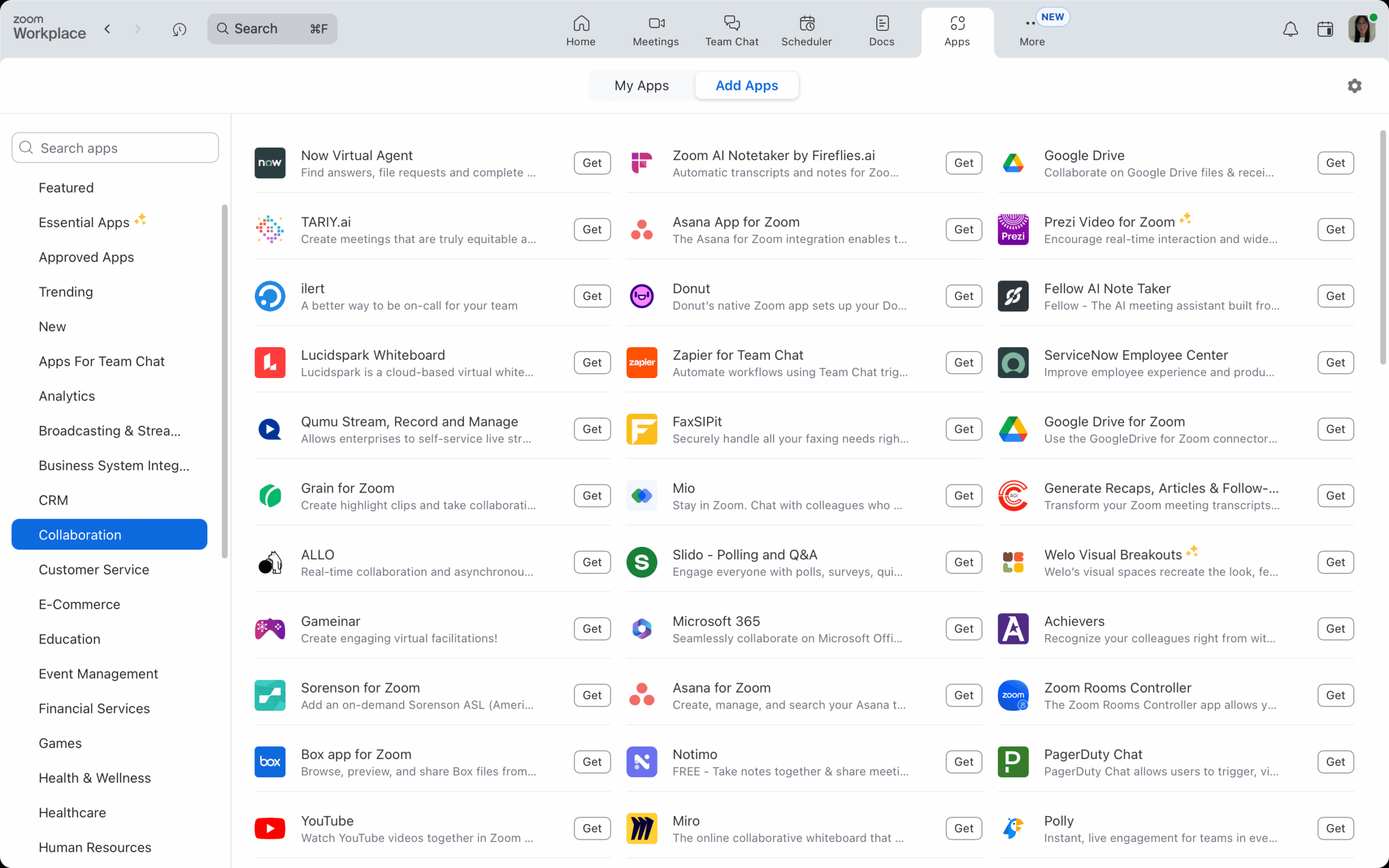Open the Apps settings gear
Viewport: 1389px width, 868px height.
coord(1355,86)
